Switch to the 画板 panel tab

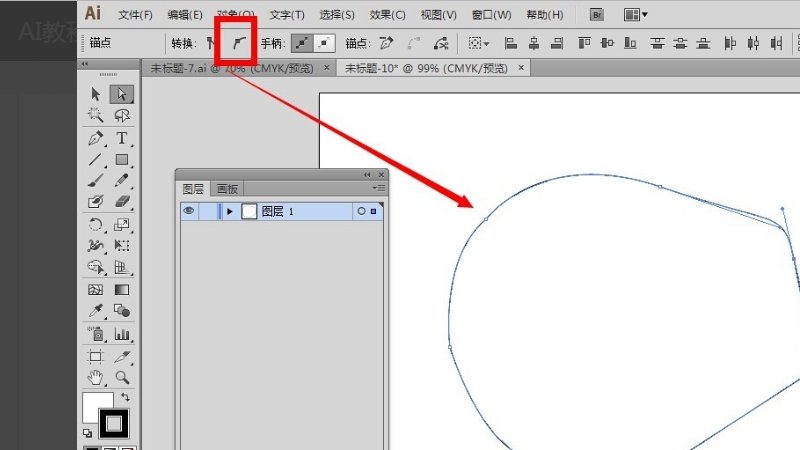(x=227, y=189)
